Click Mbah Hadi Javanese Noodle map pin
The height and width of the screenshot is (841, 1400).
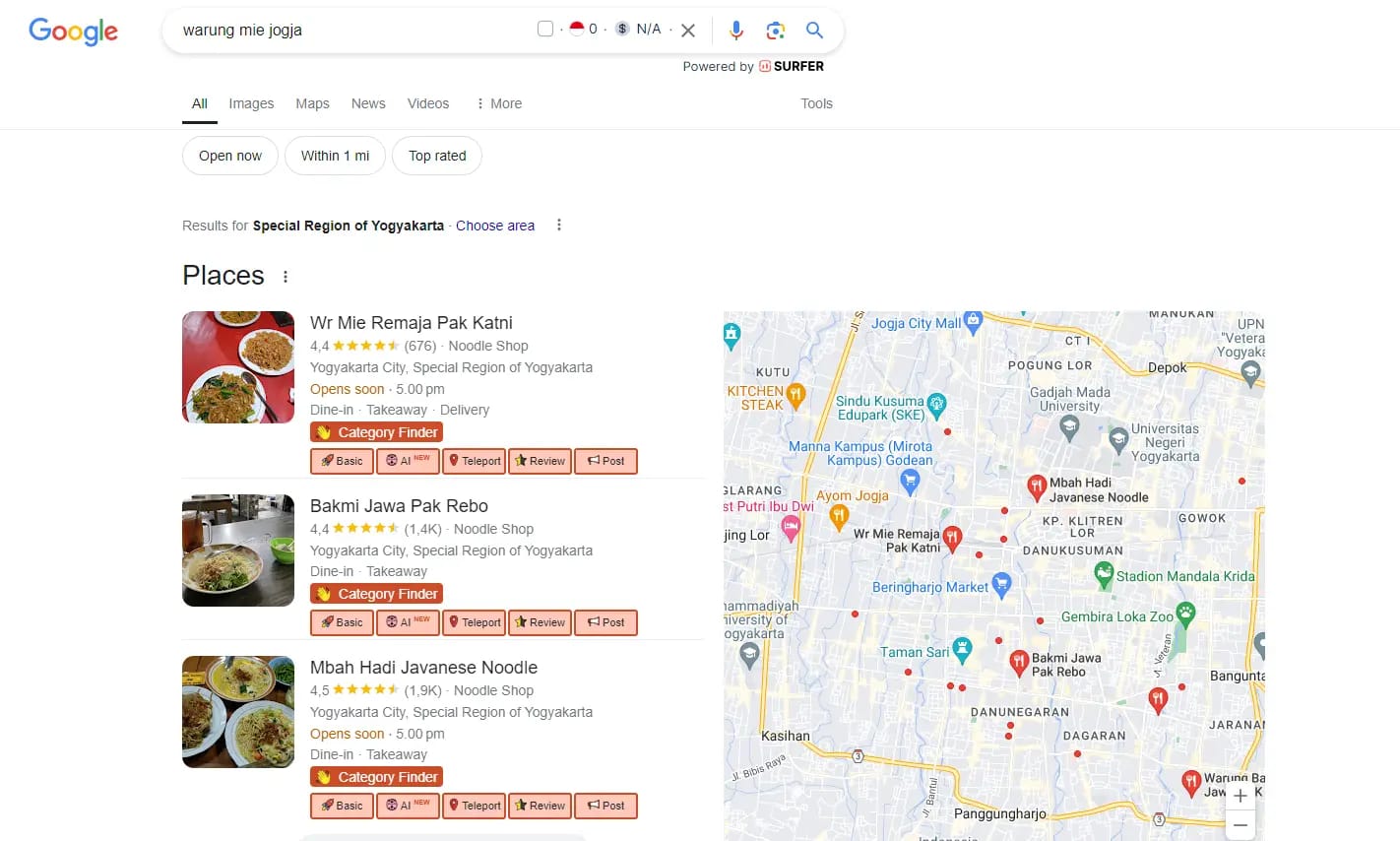1036,486
